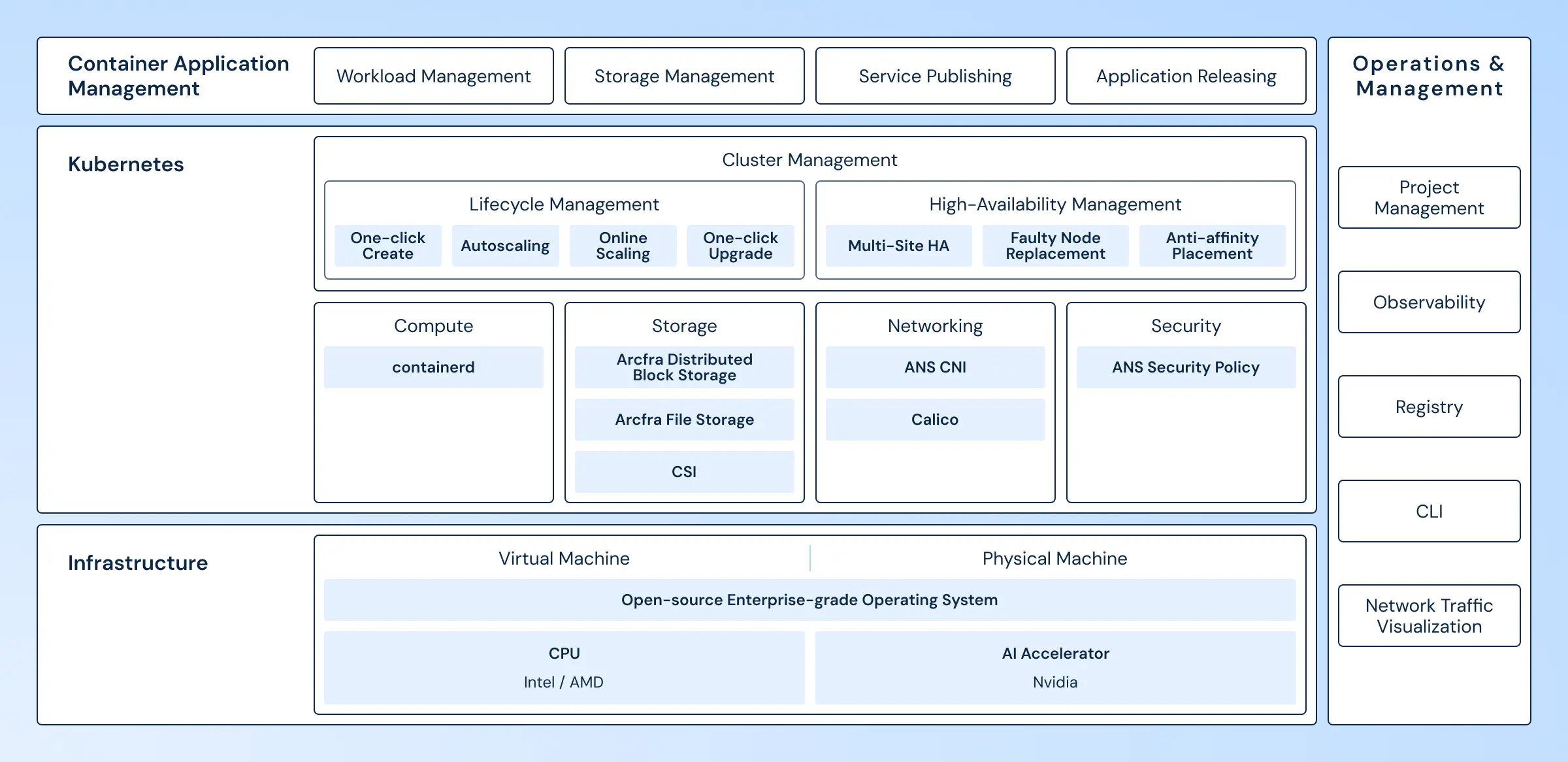Select the One-click Upgrade tile
1568x762 pixels.
tap(740, 246)
